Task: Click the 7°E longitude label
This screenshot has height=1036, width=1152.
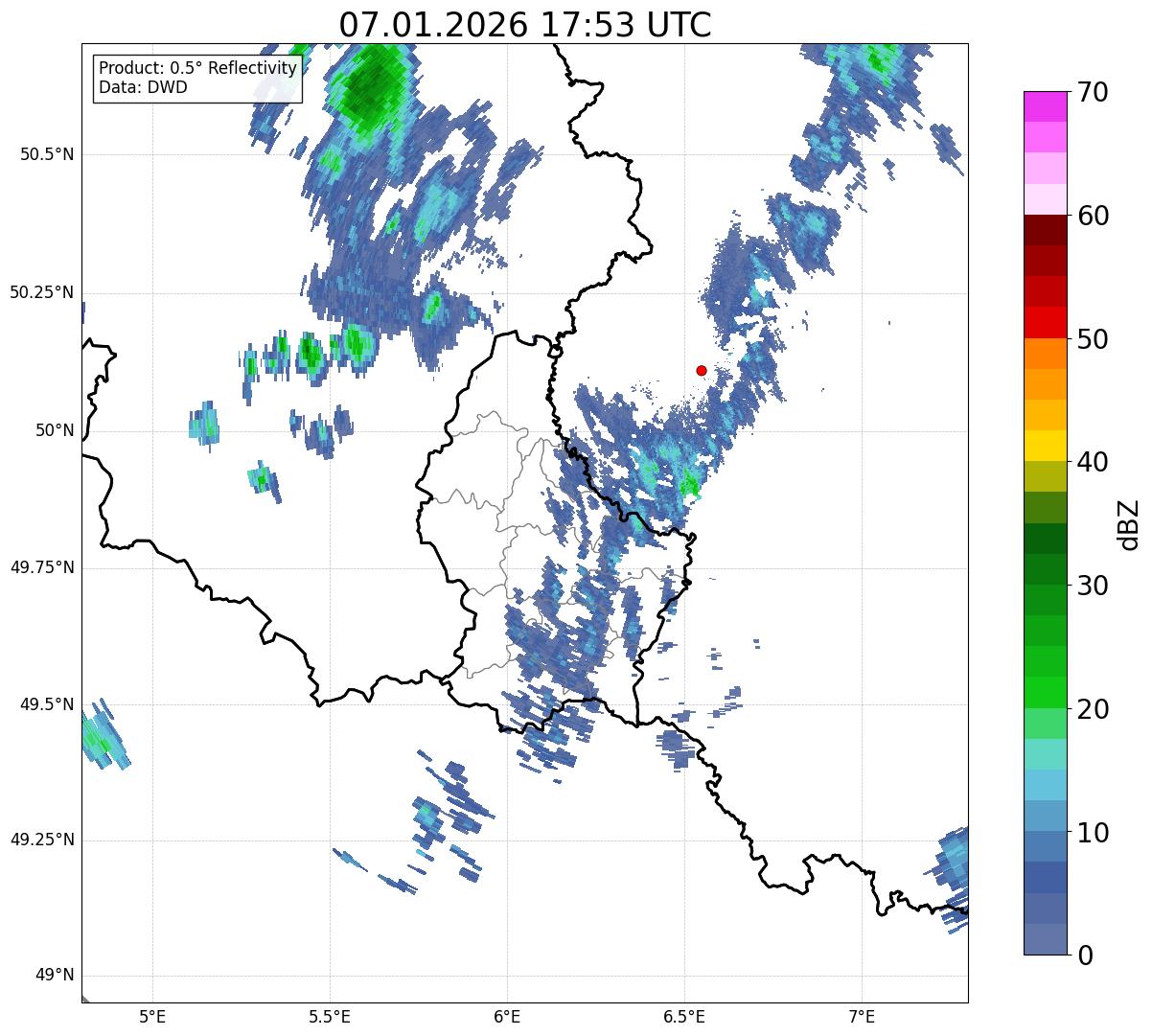Action: (862, 1016)
